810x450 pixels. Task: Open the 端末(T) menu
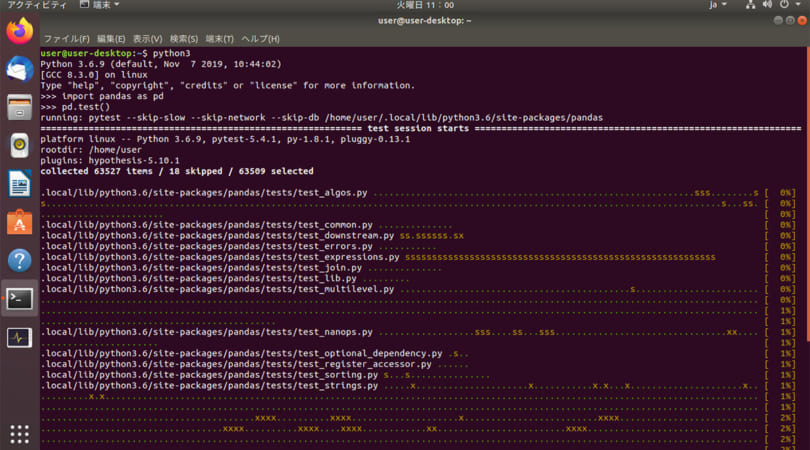pos(220,39)
